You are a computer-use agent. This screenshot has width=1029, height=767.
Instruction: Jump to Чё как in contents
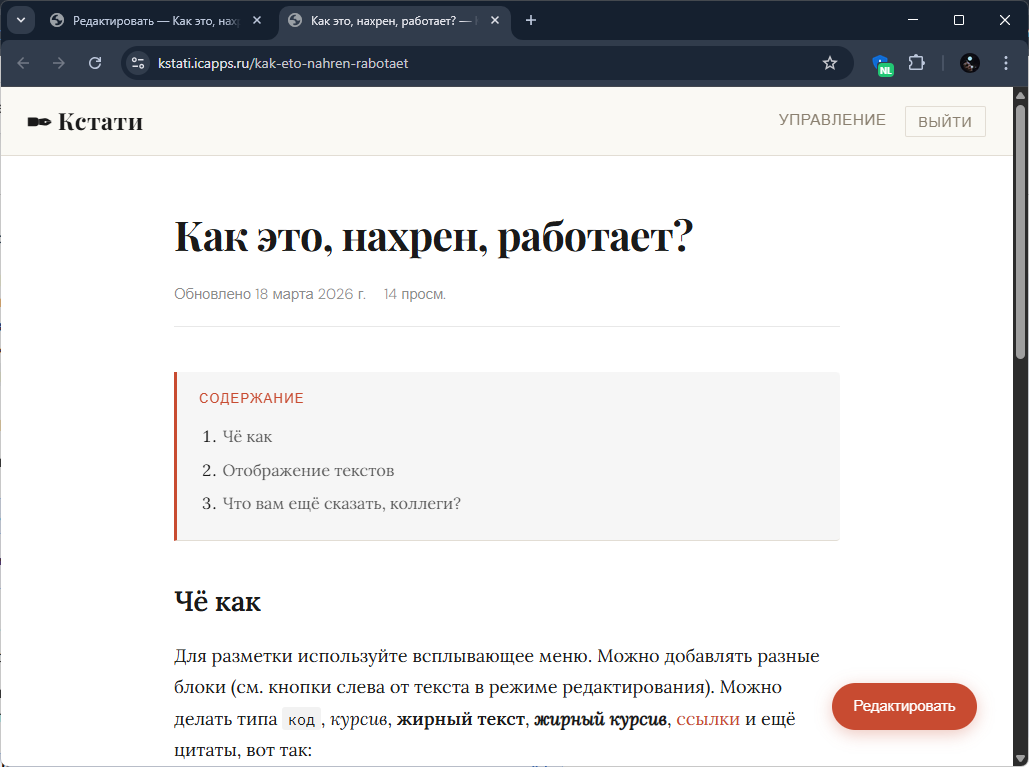[247, 437]
